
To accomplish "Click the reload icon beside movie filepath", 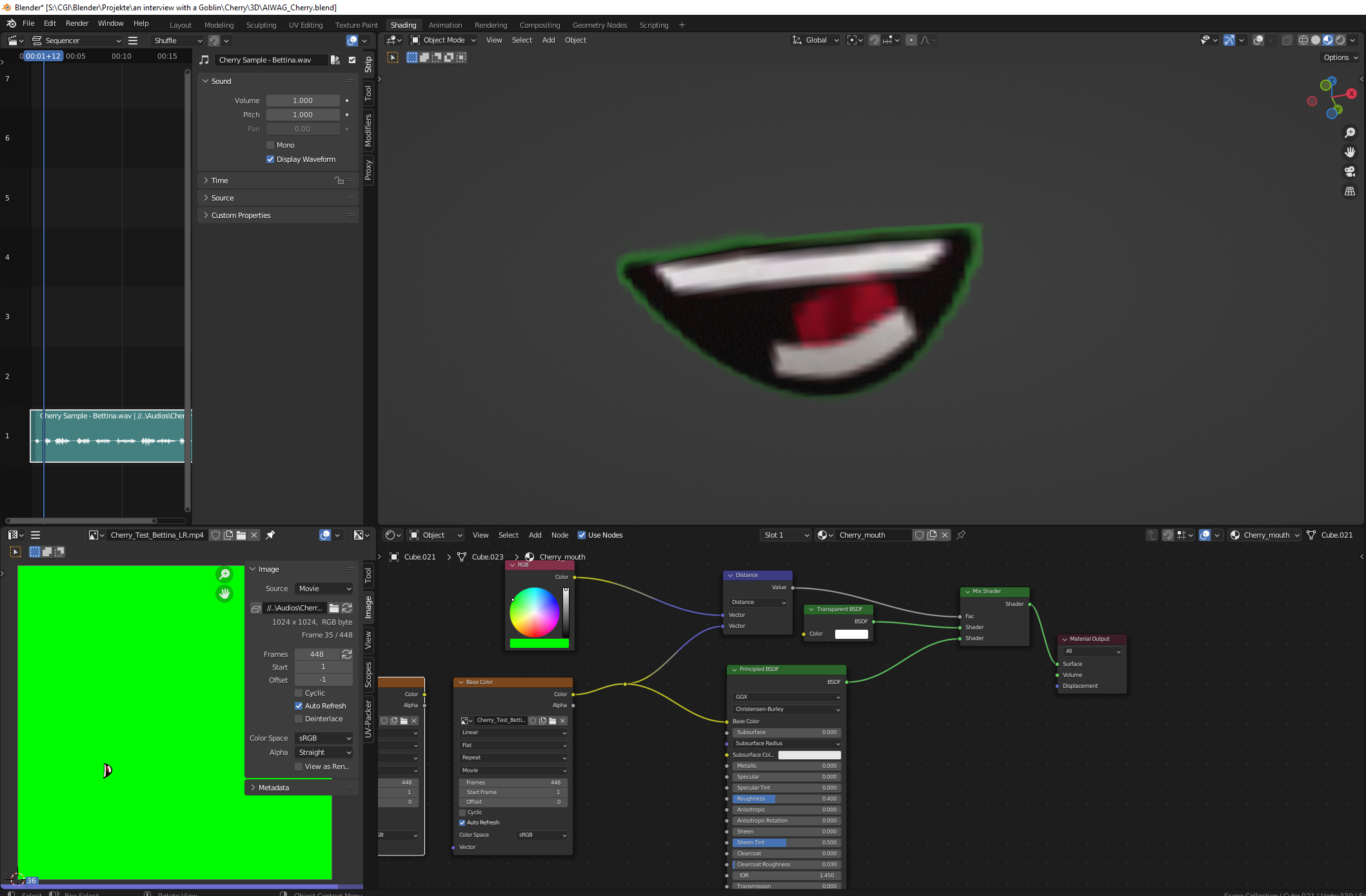I will [x=347, y=608].
